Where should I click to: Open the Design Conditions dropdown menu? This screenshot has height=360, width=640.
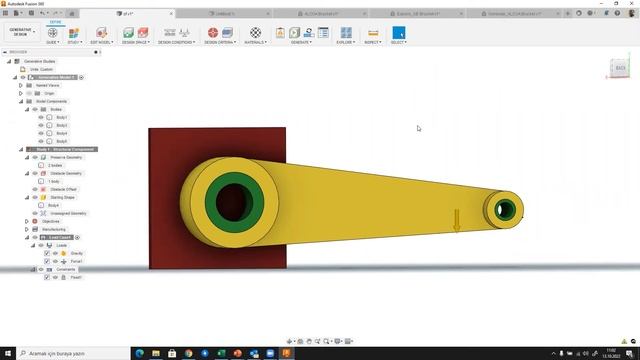176,42
